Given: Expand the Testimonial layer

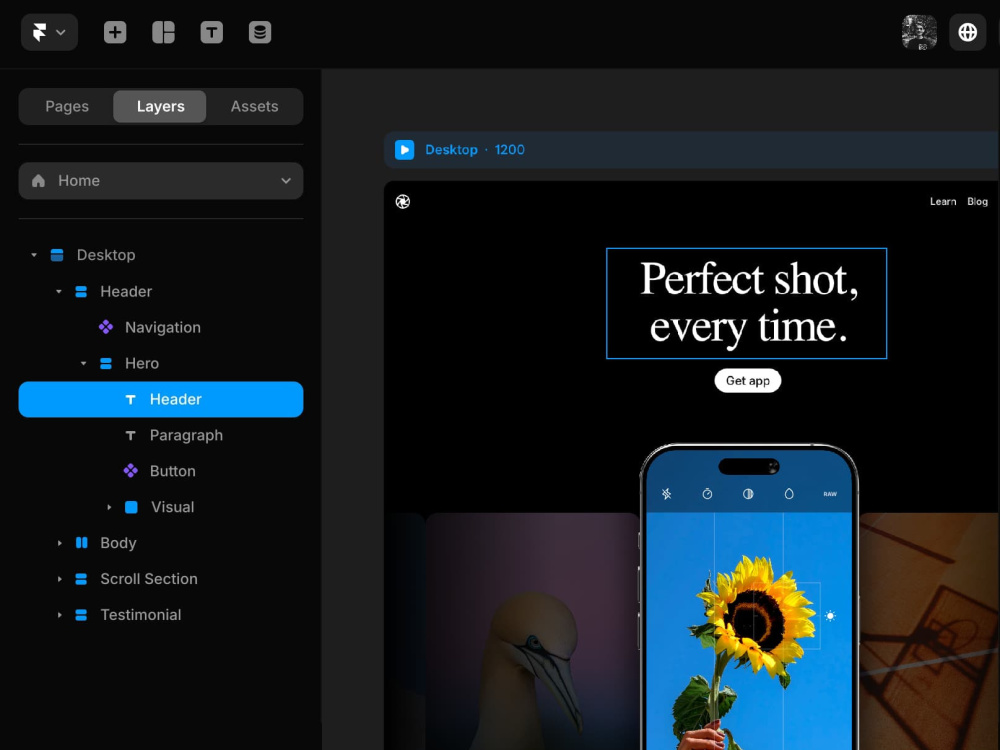Looking at the screenshot, I should pyautogui.click(x=59, y=615).
